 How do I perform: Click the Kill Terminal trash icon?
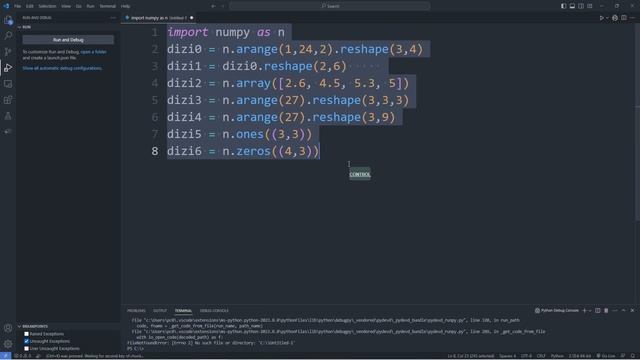coord(606,311)
